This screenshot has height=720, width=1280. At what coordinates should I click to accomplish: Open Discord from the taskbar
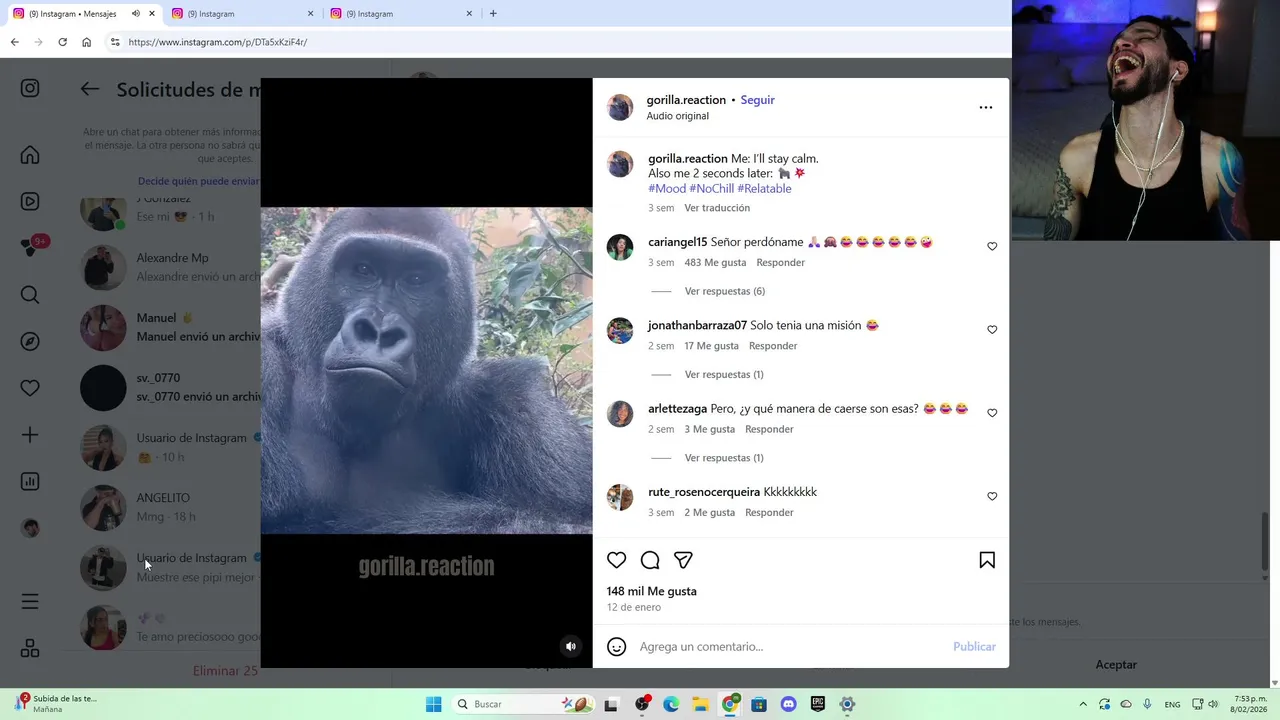(x=788, y=704)
